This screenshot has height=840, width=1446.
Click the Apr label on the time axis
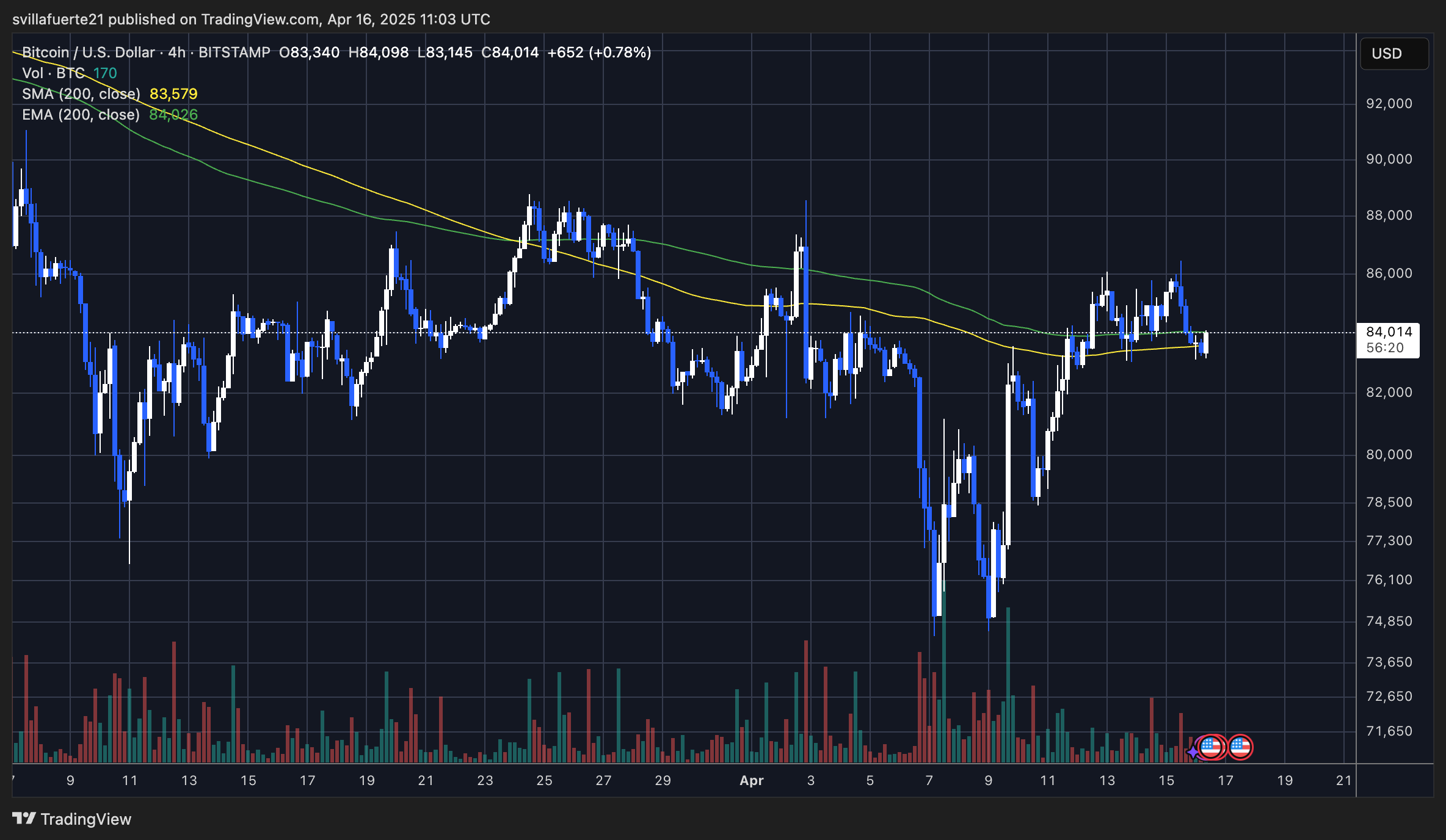[x=752, y=780]
